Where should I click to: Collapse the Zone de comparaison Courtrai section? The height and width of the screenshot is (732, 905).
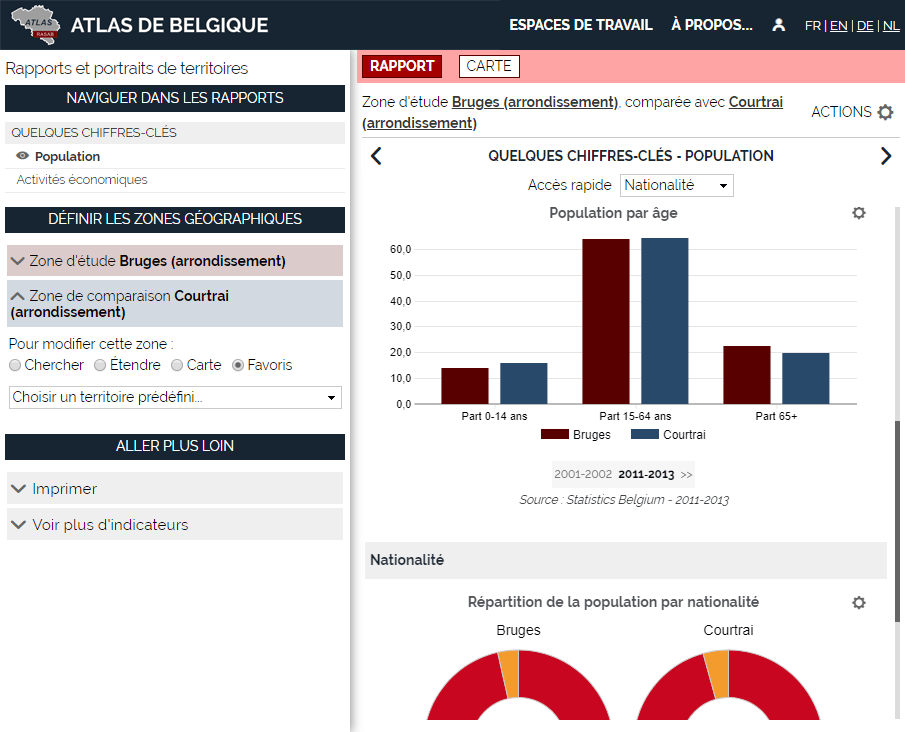[x=175, y=304]
